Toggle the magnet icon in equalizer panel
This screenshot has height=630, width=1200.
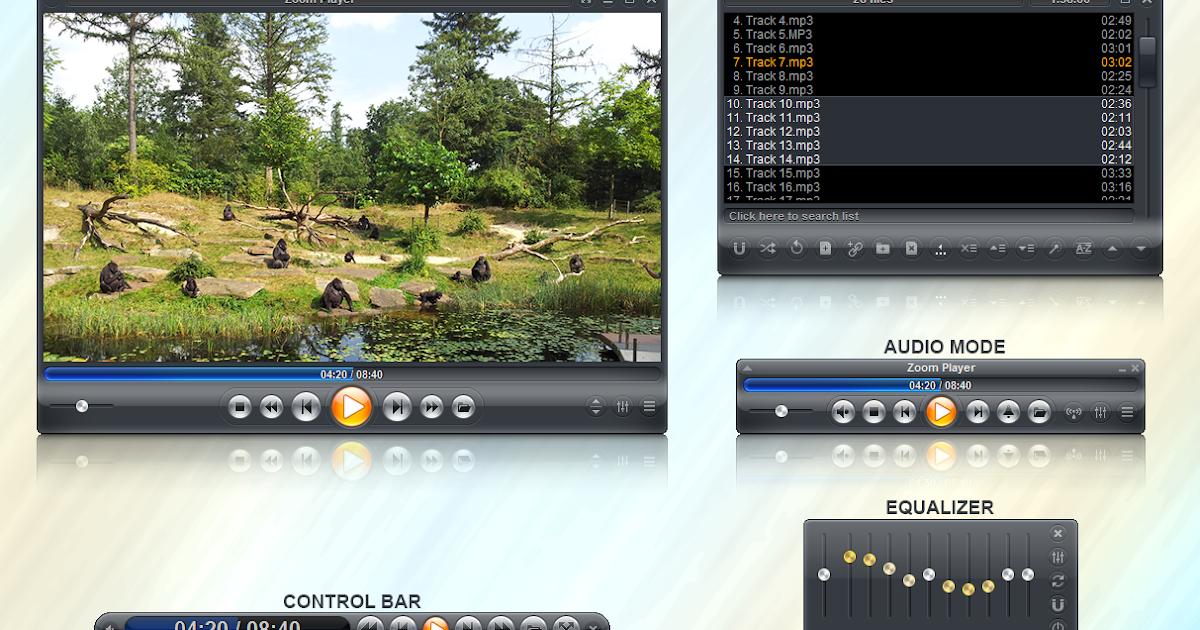(1058, 605)
